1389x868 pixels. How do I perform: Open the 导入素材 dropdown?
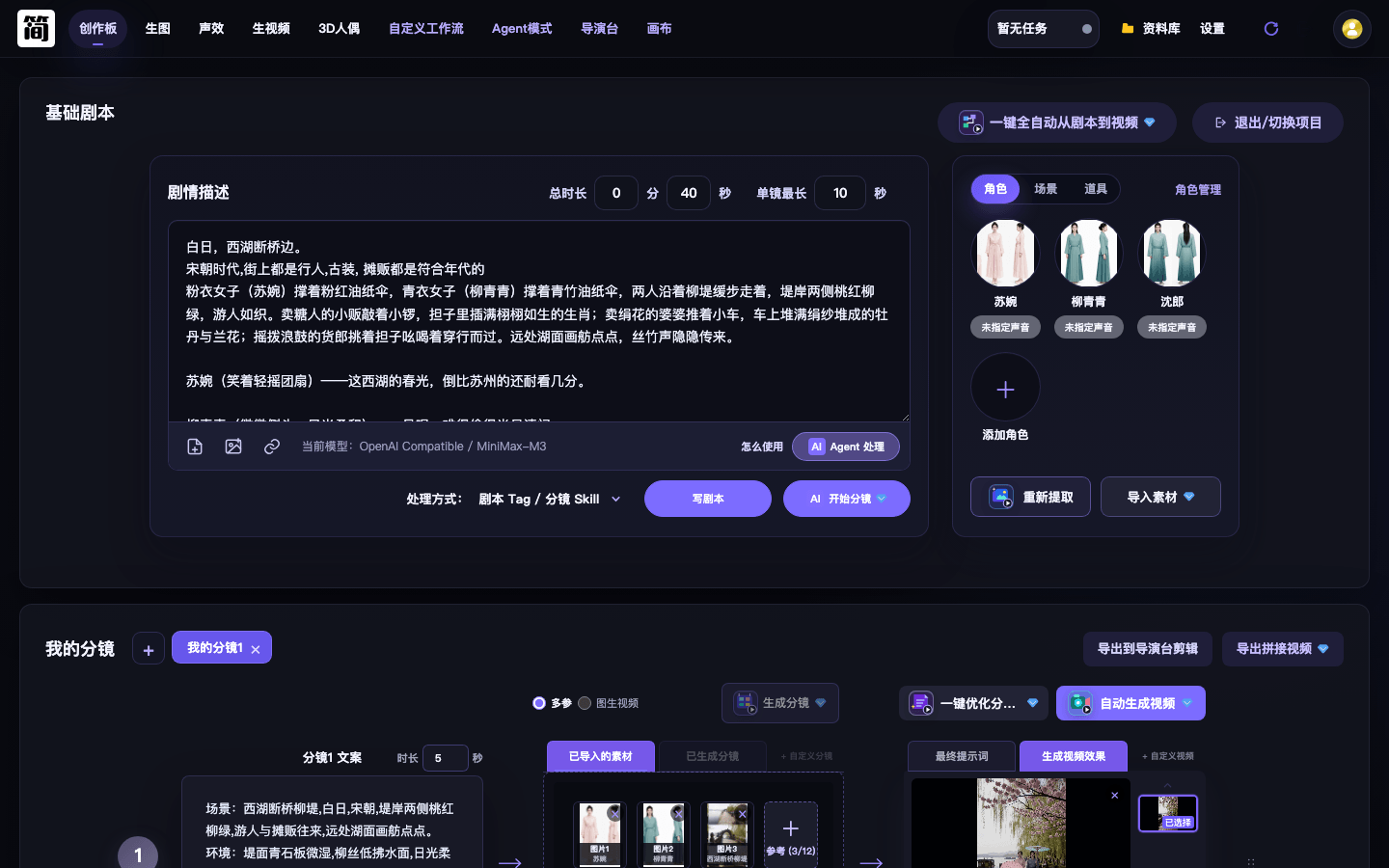pyautogui.click(x=1160, y=497)
